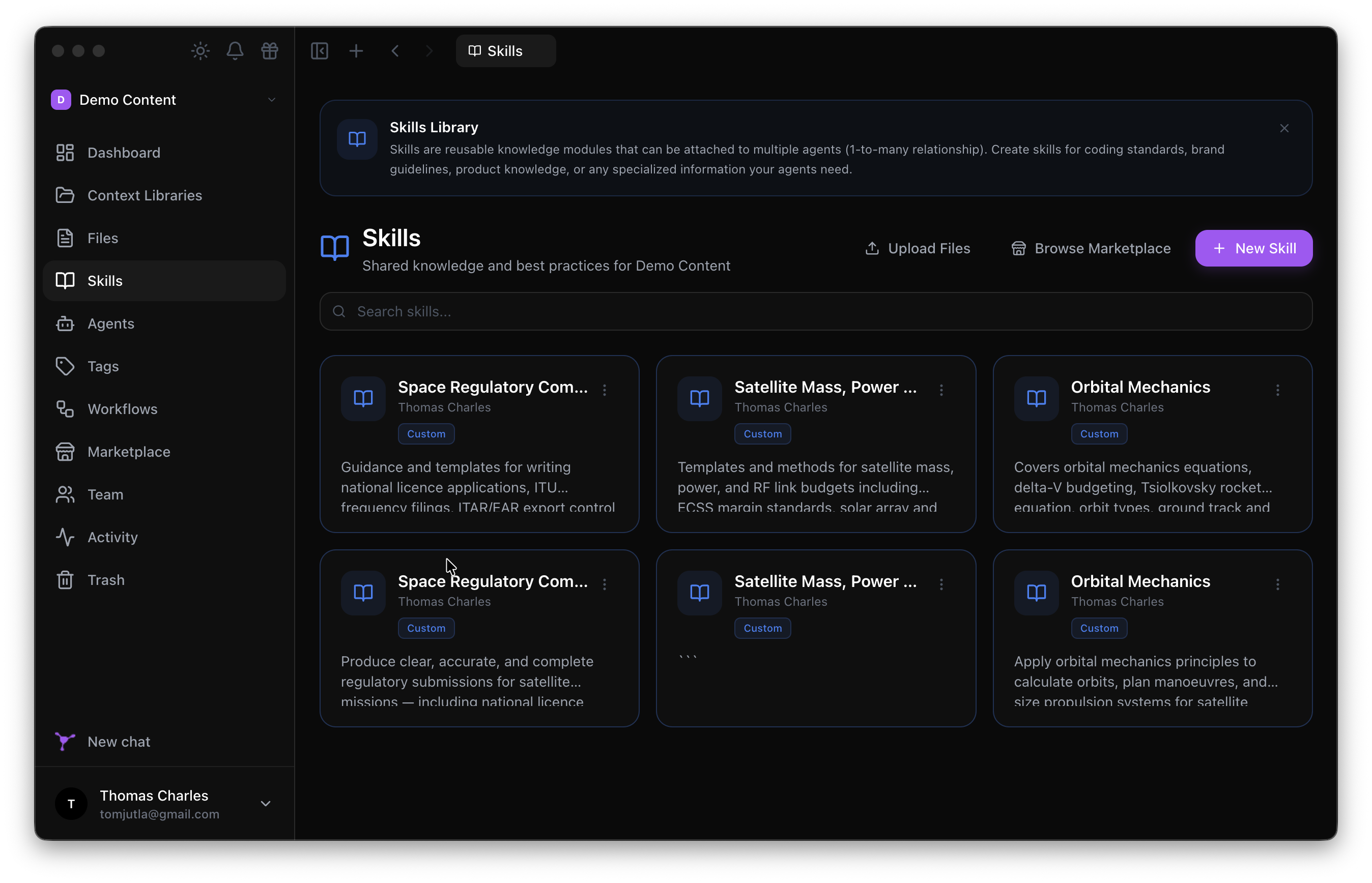Click Upload Files
Image resolution: width=1372 pixels, height=883 pixels.
coord(918,248)
